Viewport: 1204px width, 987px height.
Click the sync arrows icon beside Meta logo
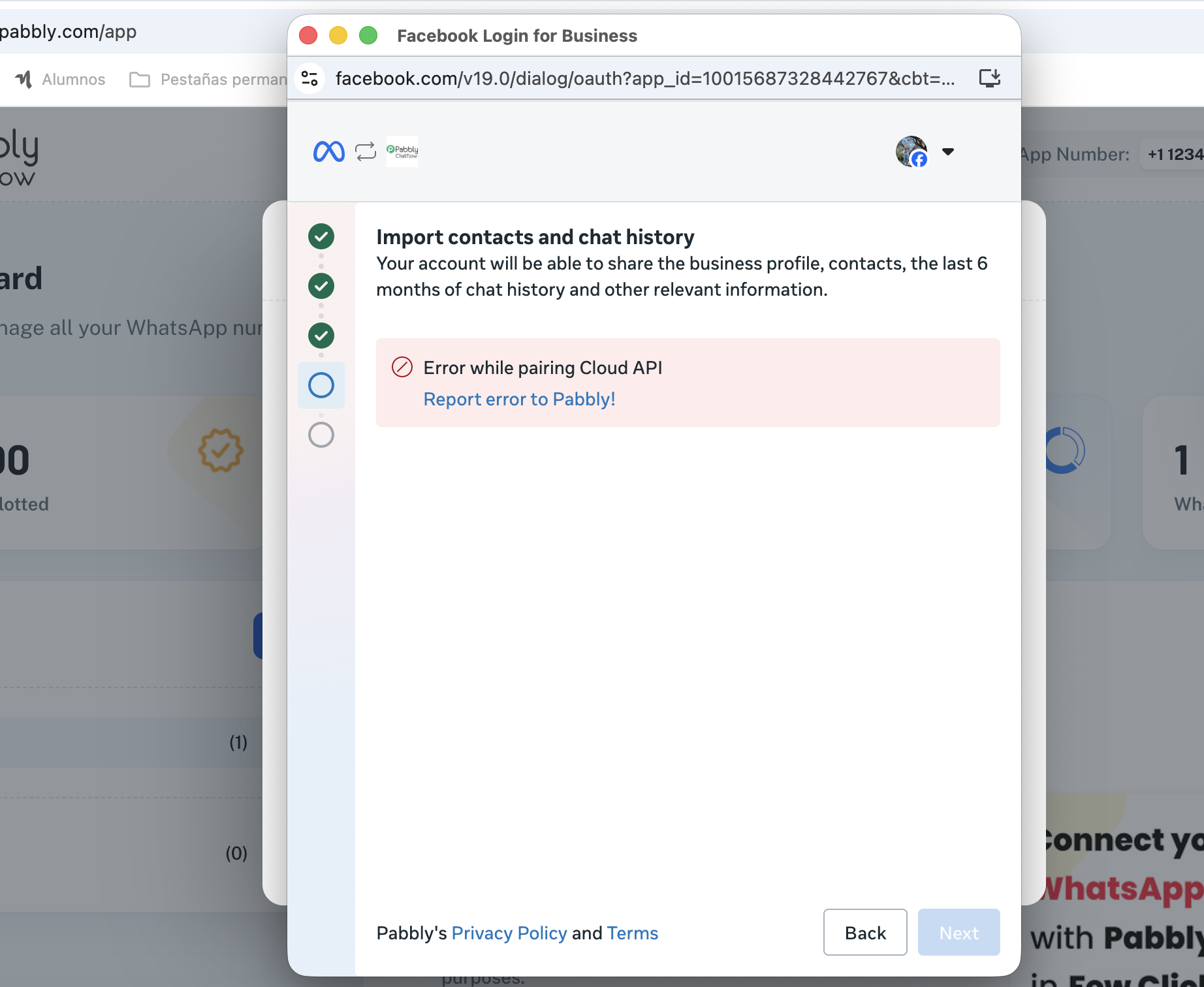[x=366, y=151]
